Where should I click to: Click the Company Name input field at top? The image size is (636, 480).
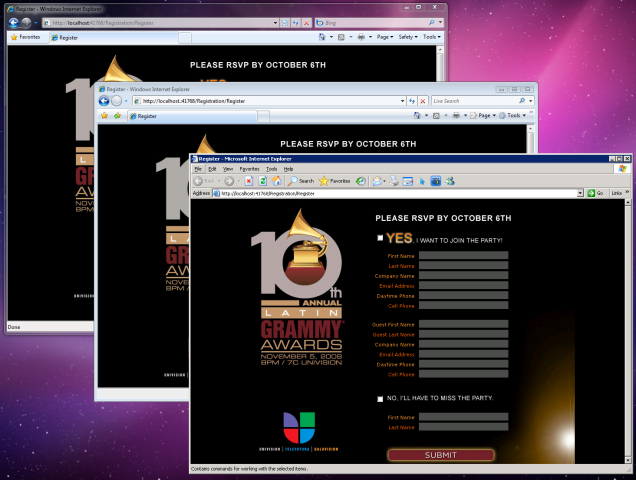[x=463, y=276]
